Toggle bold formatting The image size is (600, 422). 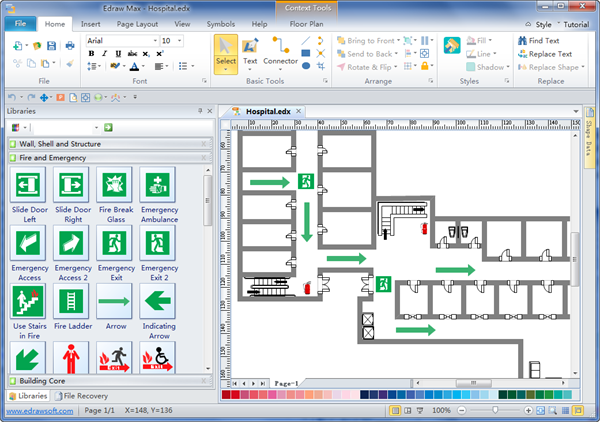(x=91, y=53)
